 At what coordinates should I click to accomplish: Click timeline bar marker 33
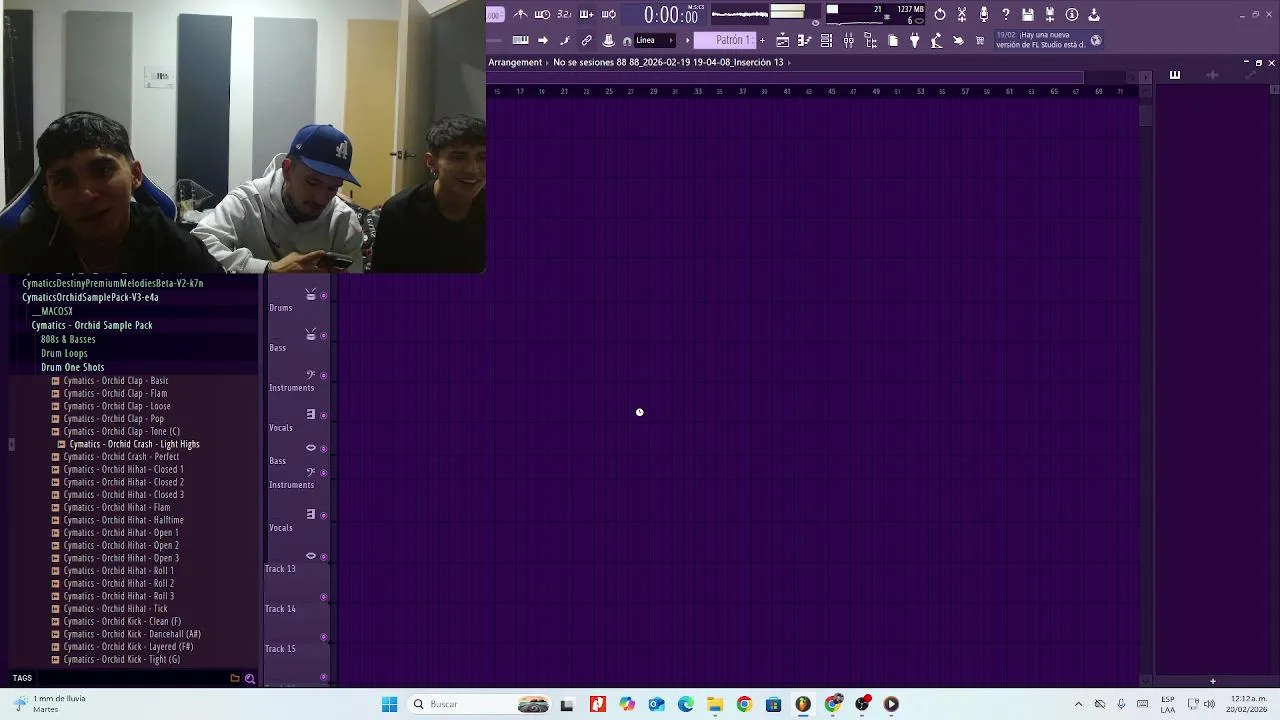click(698, 91)
